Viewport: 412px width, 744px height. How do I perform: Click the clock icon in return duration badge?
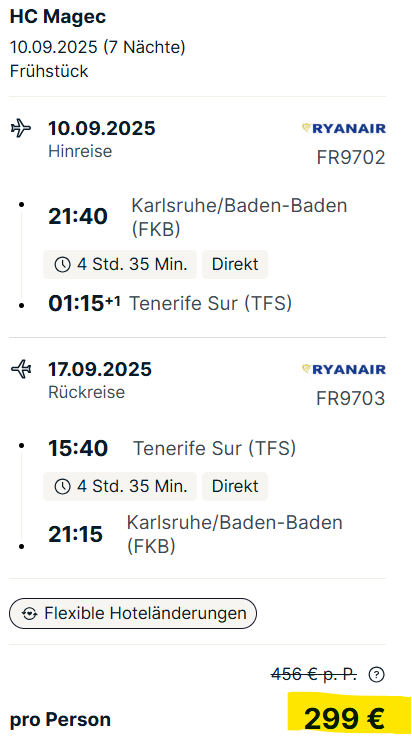[x=63, y=486]
